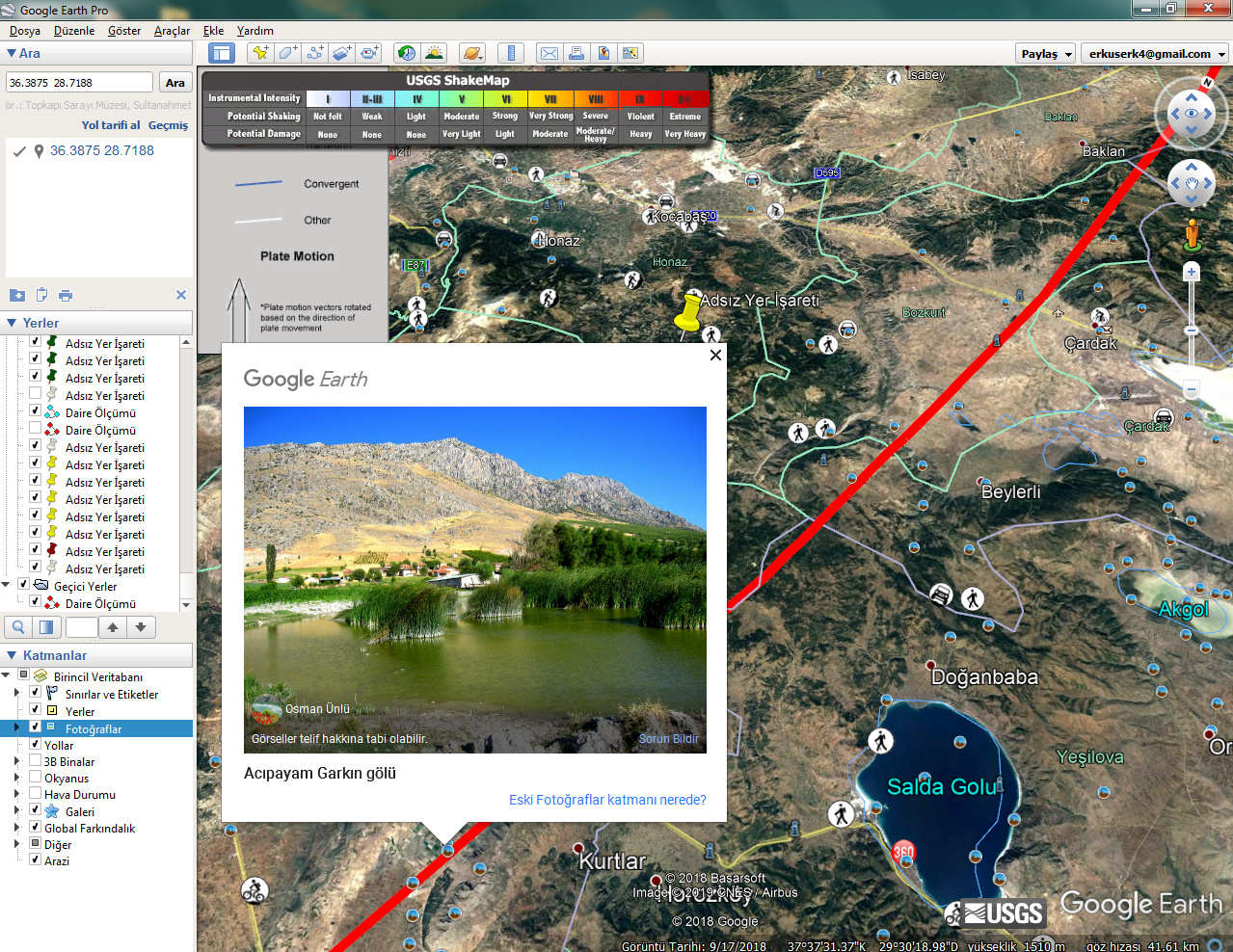Open the Dosya menu
The image size is (1233, 952).
(25, 31)
